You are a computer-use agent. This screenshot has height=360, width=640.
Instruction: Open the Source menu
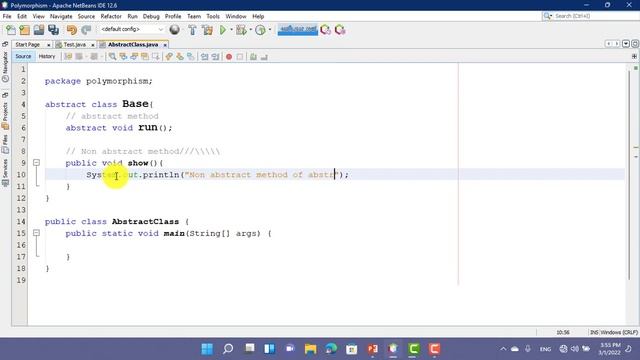[x=86, y=16]
